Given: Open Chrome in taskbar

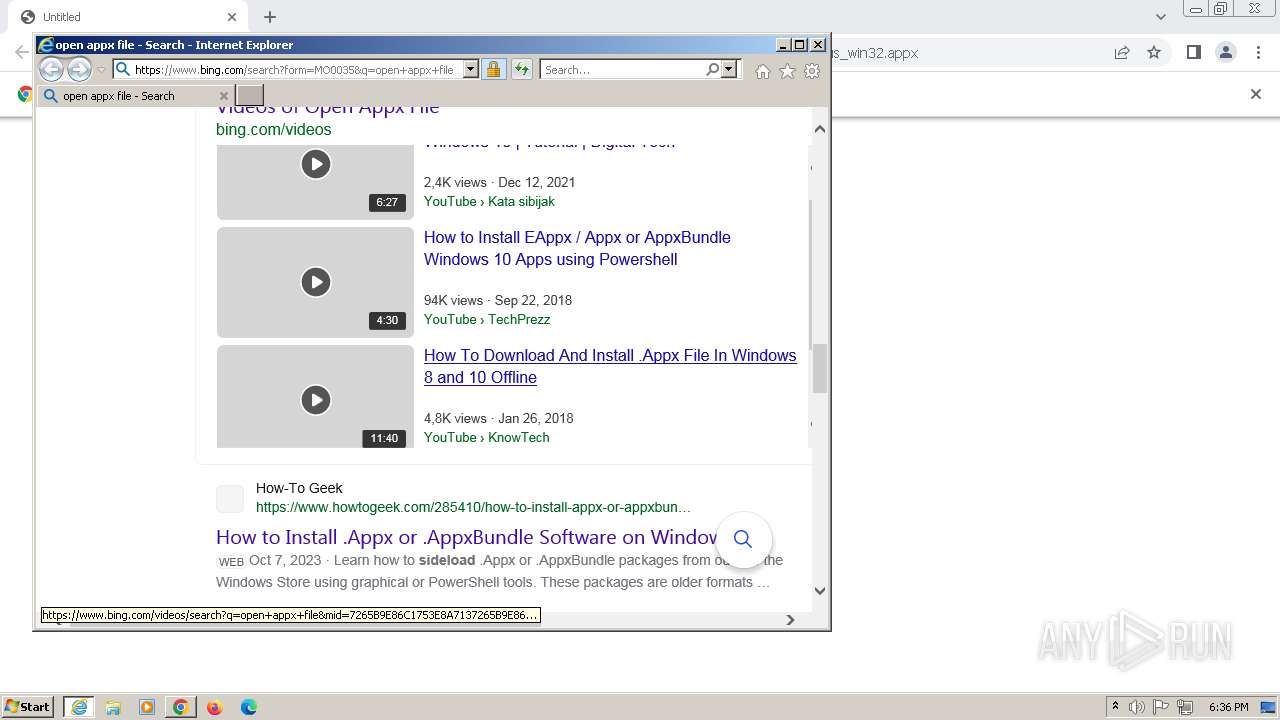Looking at the screenshot, I should tap(181, 707).
